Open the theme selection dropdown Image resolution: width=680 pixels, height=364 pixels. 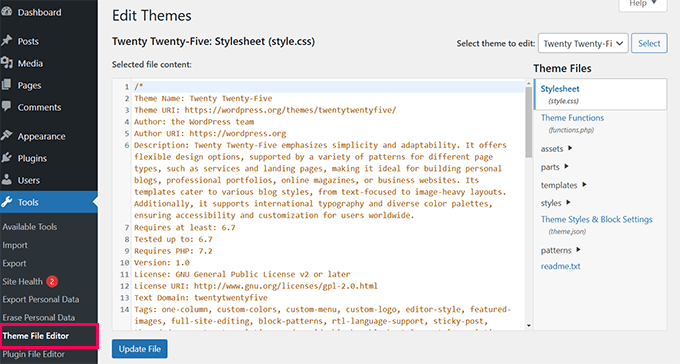583,43
